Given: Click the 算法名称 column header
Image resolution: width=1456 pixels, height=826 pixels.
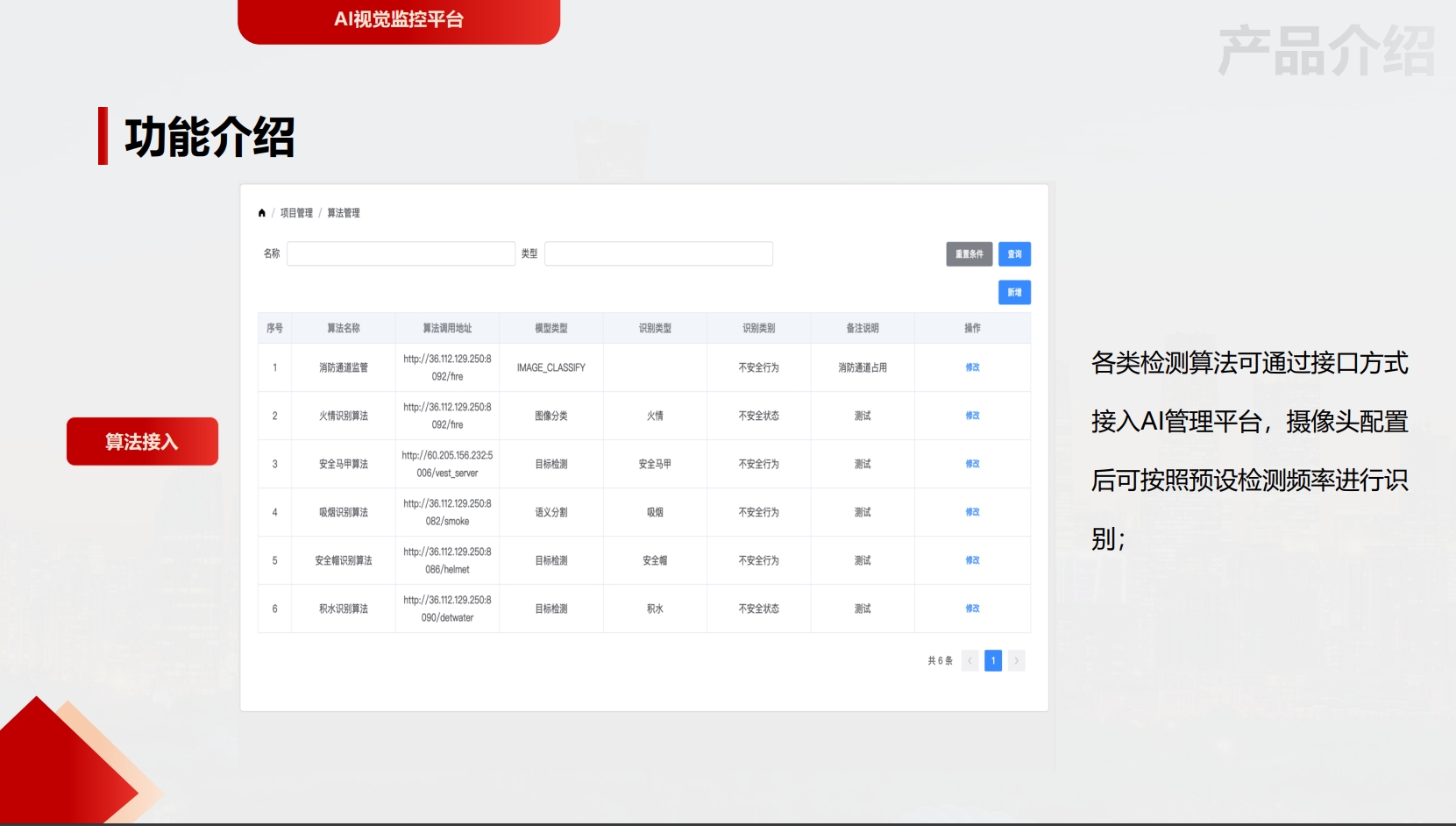Looking at the screenshot, I should pyautogui.click(x=343, y=328).
